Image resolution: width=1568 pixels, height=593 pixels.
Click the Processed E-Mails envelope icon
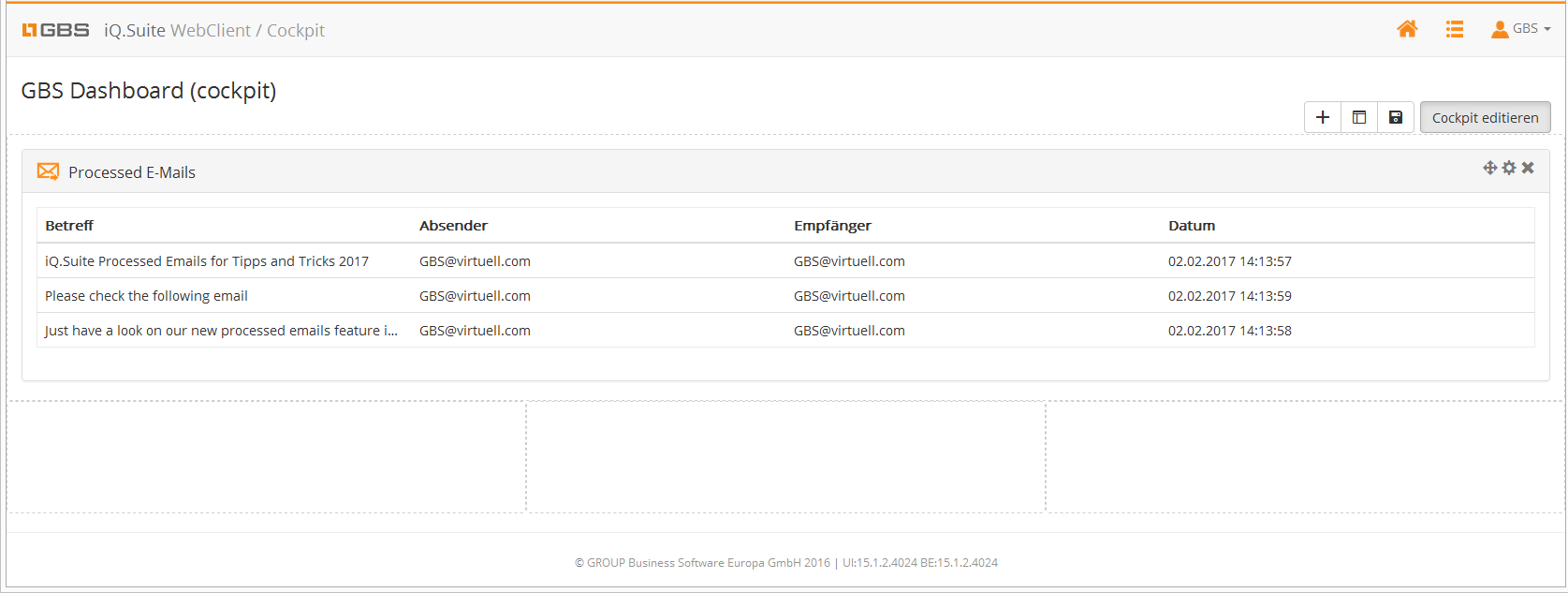[x=48, y=171]
